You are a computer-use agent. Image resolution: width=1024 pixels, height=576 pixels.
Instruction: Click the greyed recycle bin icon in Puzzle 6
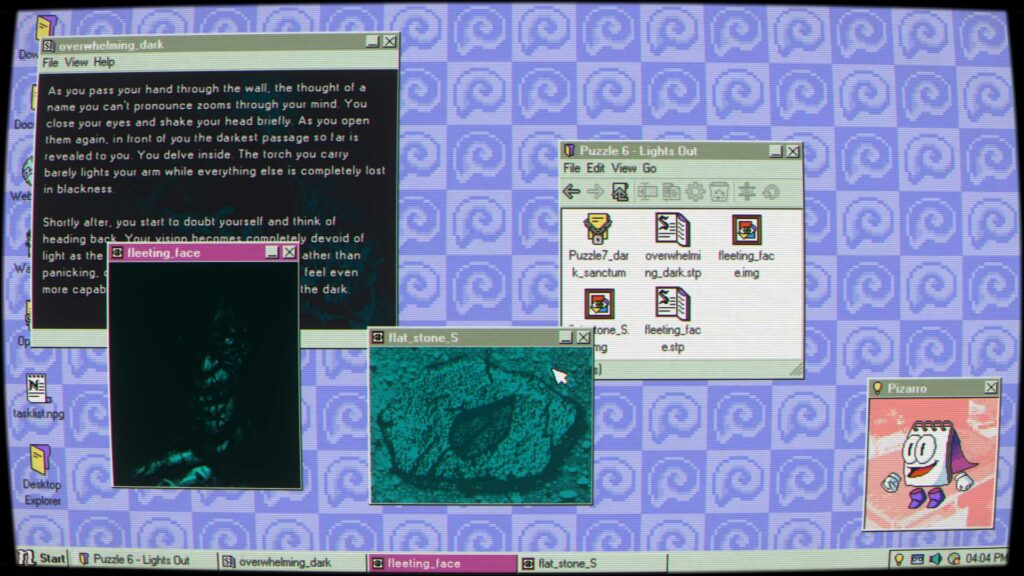coord(719,191)
